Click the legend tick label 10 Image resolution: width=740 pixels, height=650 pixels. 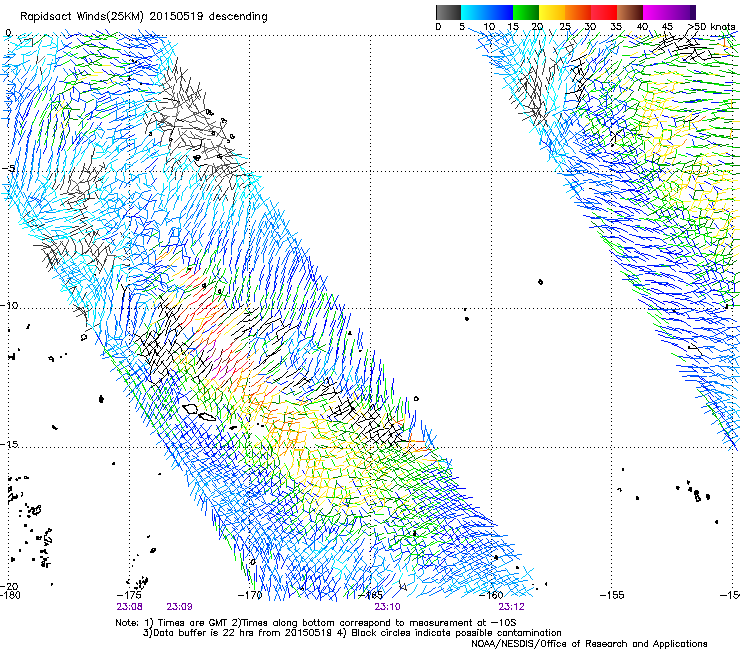489,27
